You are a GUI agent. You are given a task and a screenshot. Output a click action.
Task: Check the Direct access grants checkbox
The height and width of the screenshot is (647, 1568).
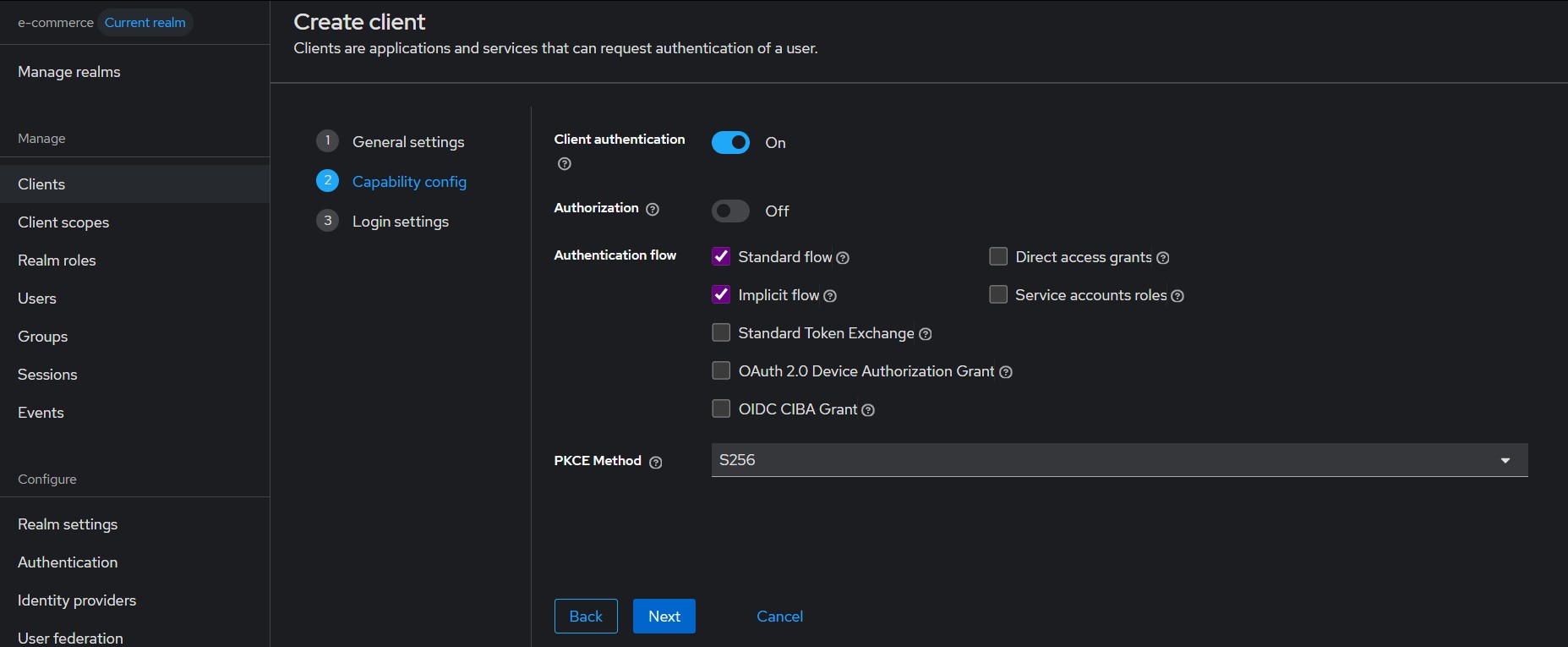[998, 256]
